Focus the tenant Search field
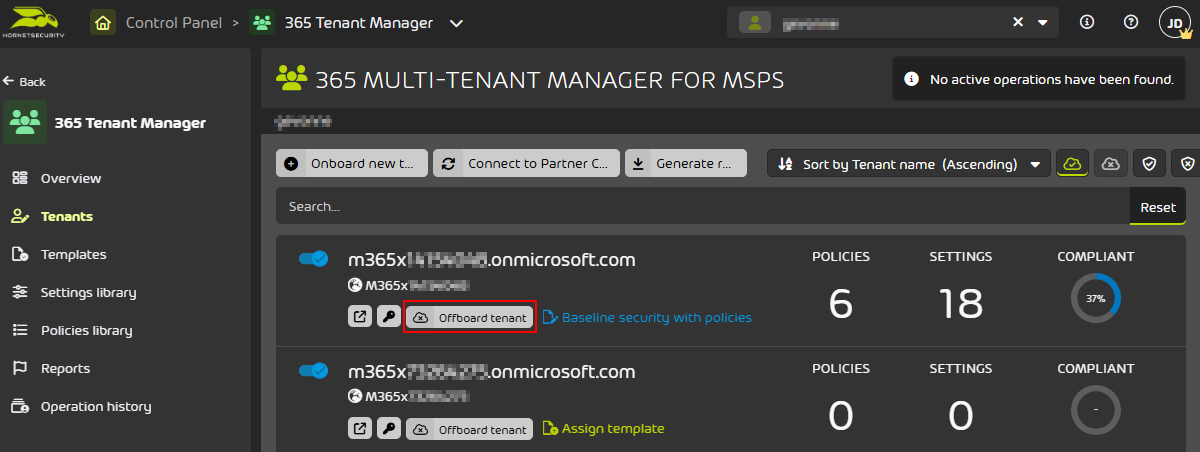Image resolution: width=1200 pixels, height=452 pixels. [x=703, y=206]
